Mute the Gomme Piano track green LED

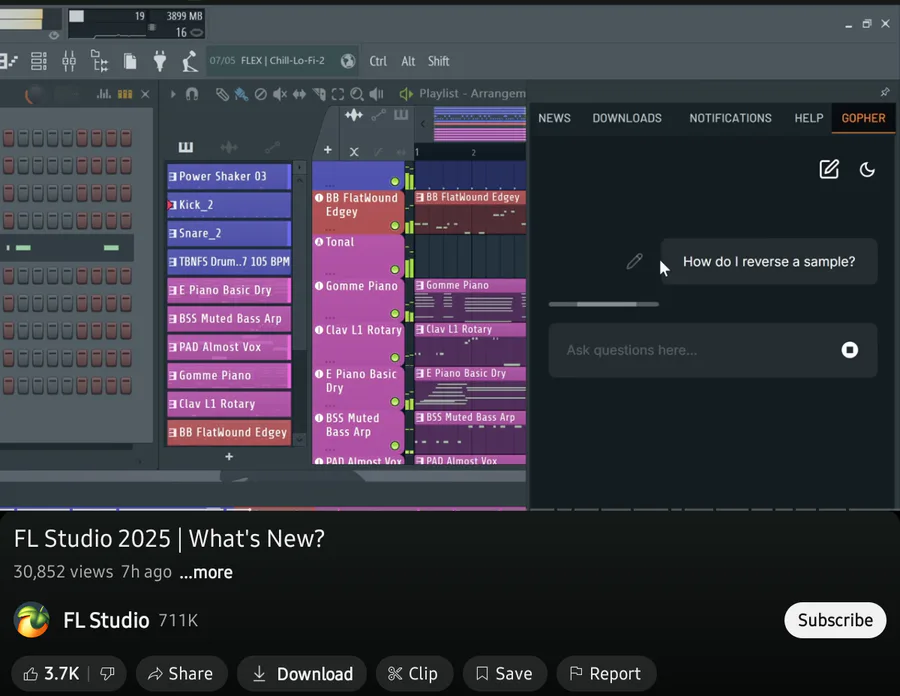pos(395,314)
